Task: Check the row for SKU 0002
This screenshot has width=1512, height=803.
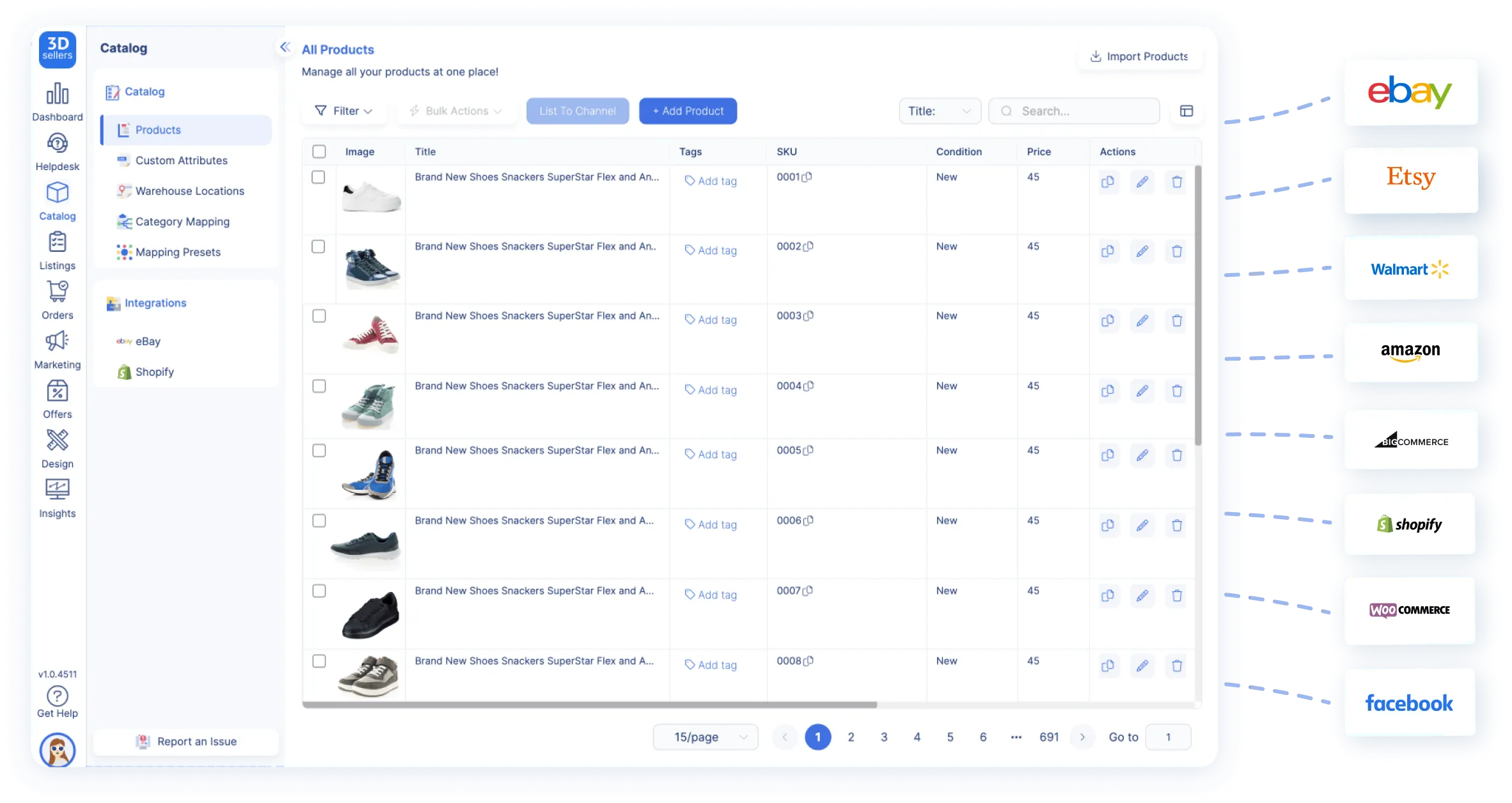Action: pos(318,246)
